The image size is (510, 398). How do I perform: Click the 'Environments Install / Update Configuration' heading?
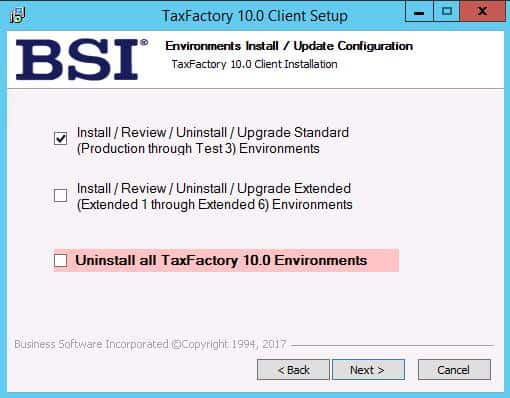pos(289,46)
